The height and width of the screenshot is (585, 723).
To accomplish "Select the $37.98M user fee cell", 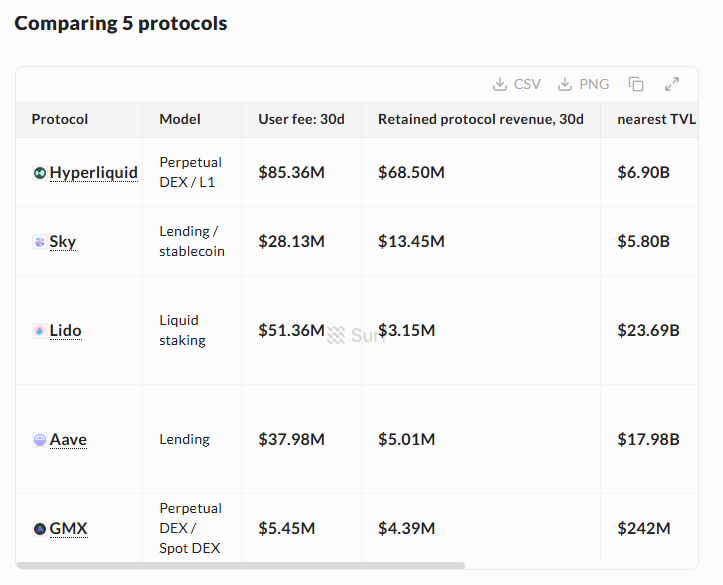I will click(302, 439).
